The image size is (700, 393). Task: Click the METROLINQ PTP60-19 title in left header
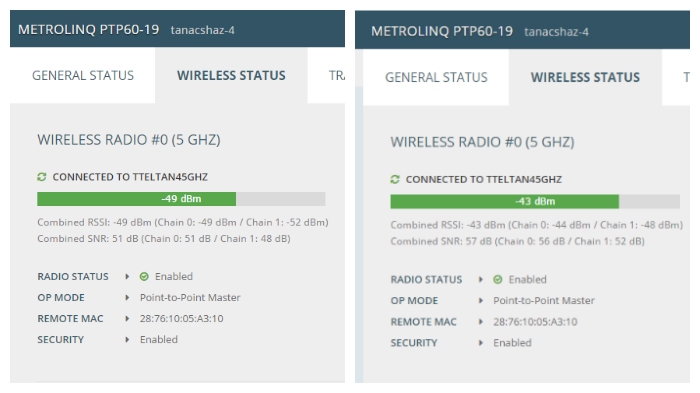pyautogui.click(x=88, y=29)
